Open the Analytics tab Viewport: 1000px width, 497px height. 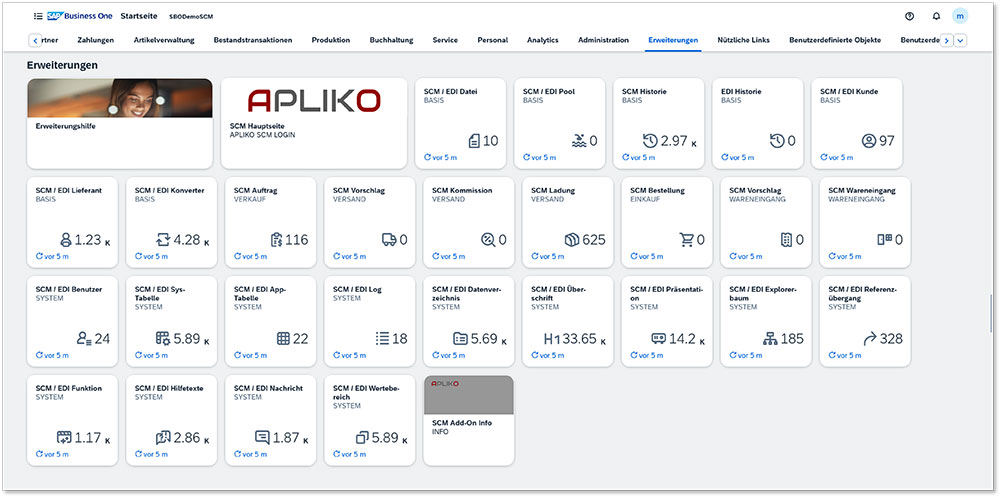pos(542,40)
